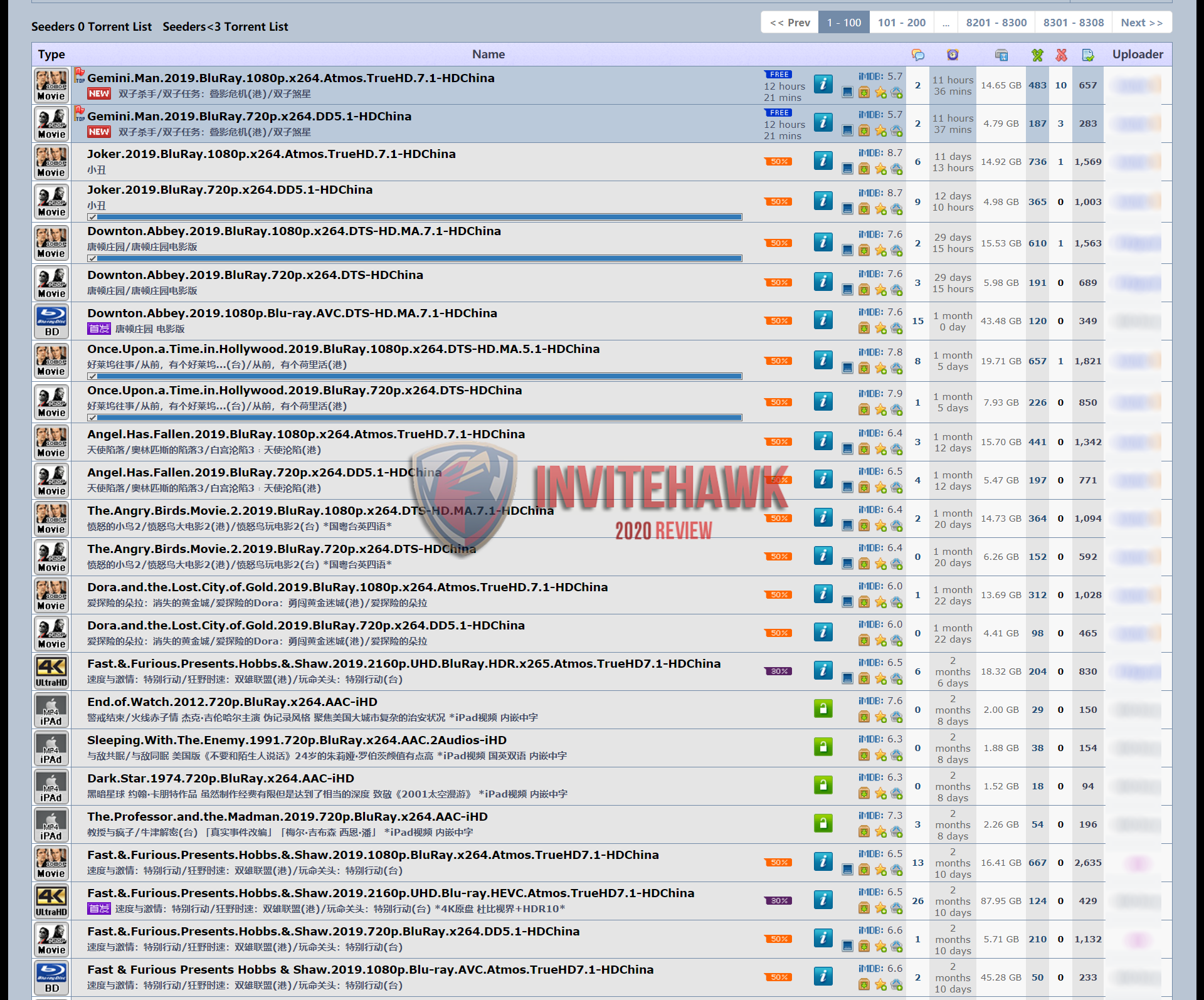Open comments count 26 on Hobbs.&.Shaw HEVC
Viewport: 1204px width, 1000px height.
point(918,901)
